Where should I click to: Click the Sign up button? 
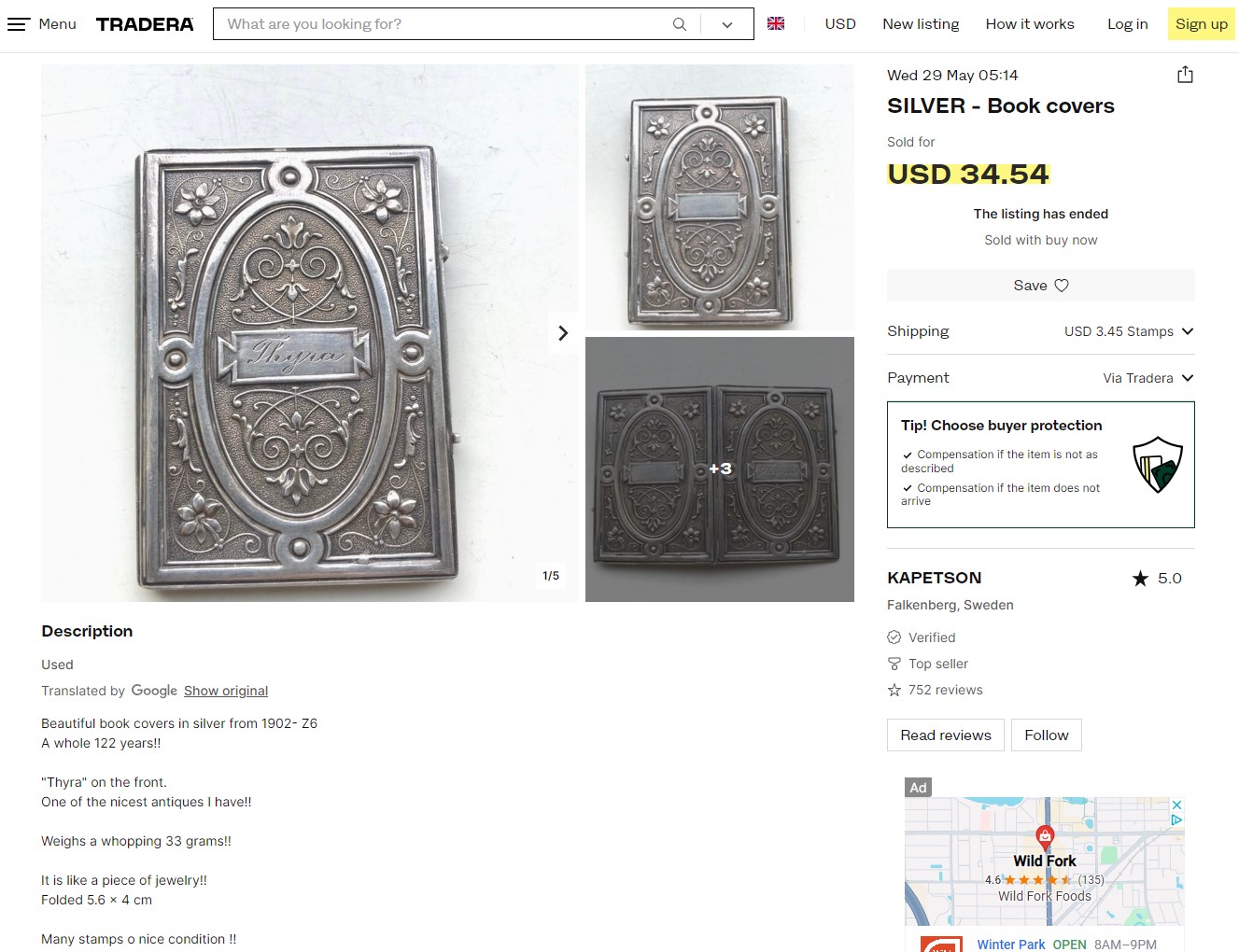click(1201, 24)
